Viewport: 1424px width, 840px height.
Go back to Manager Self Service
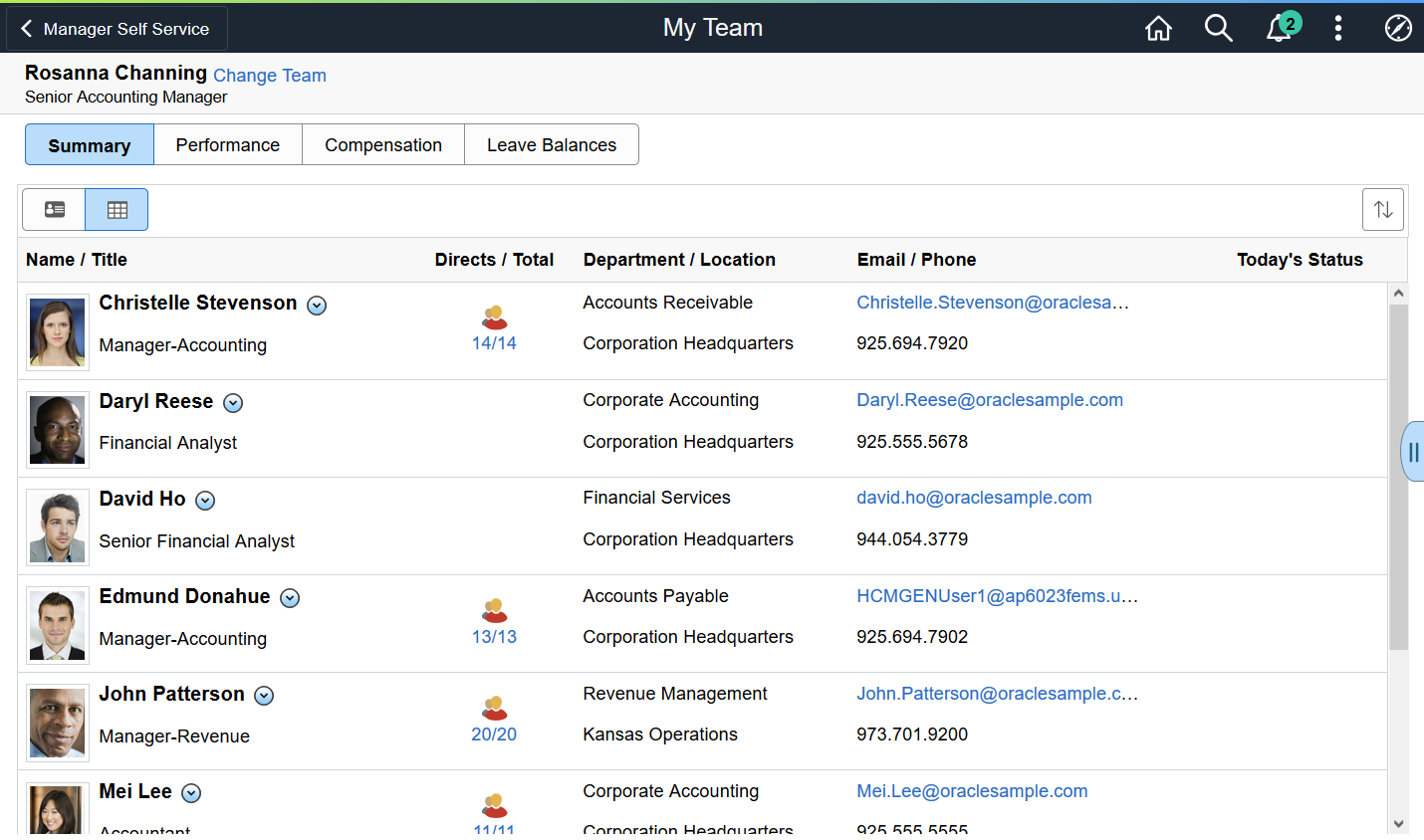[117, 29]
